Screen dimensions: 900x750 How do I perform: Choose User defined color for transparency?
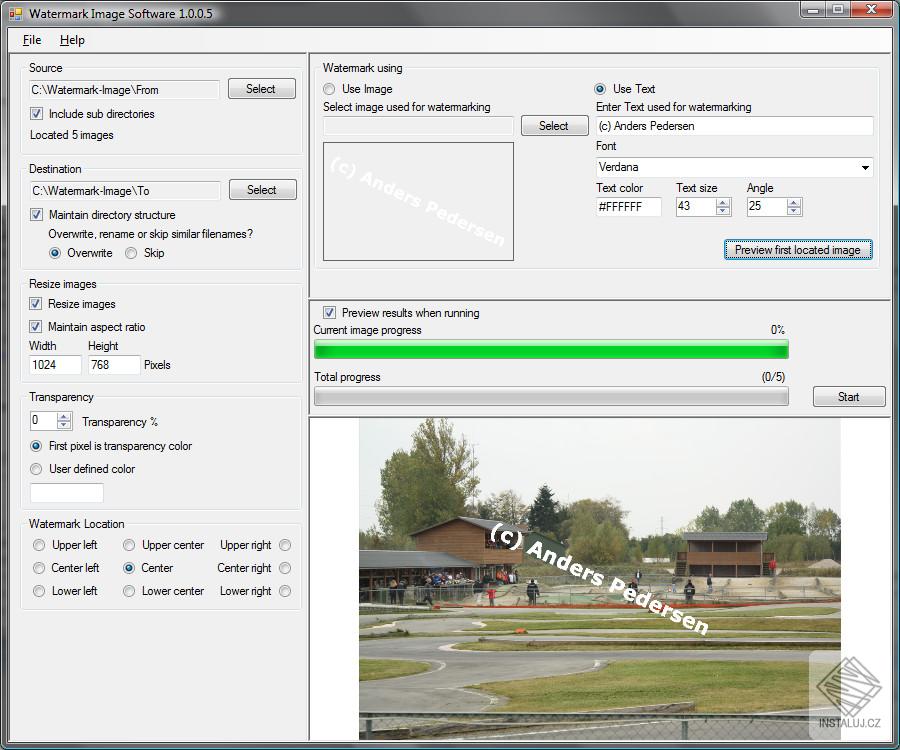36,469
